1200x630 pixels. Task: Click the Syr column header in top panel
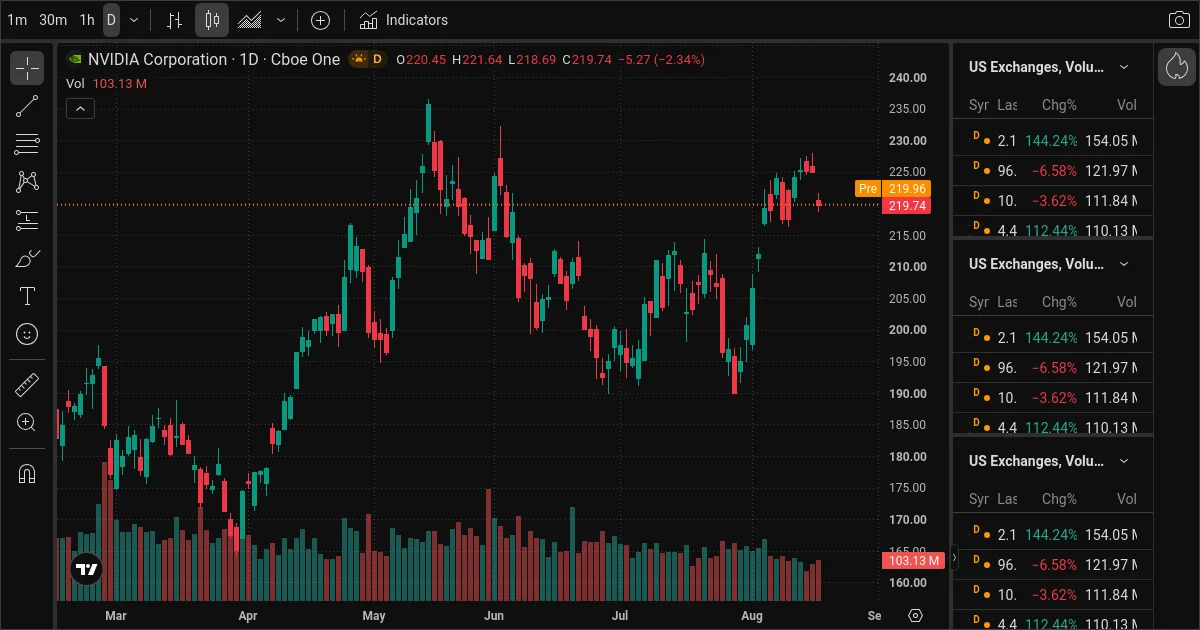pyautogui.click(x=979, y=105)
